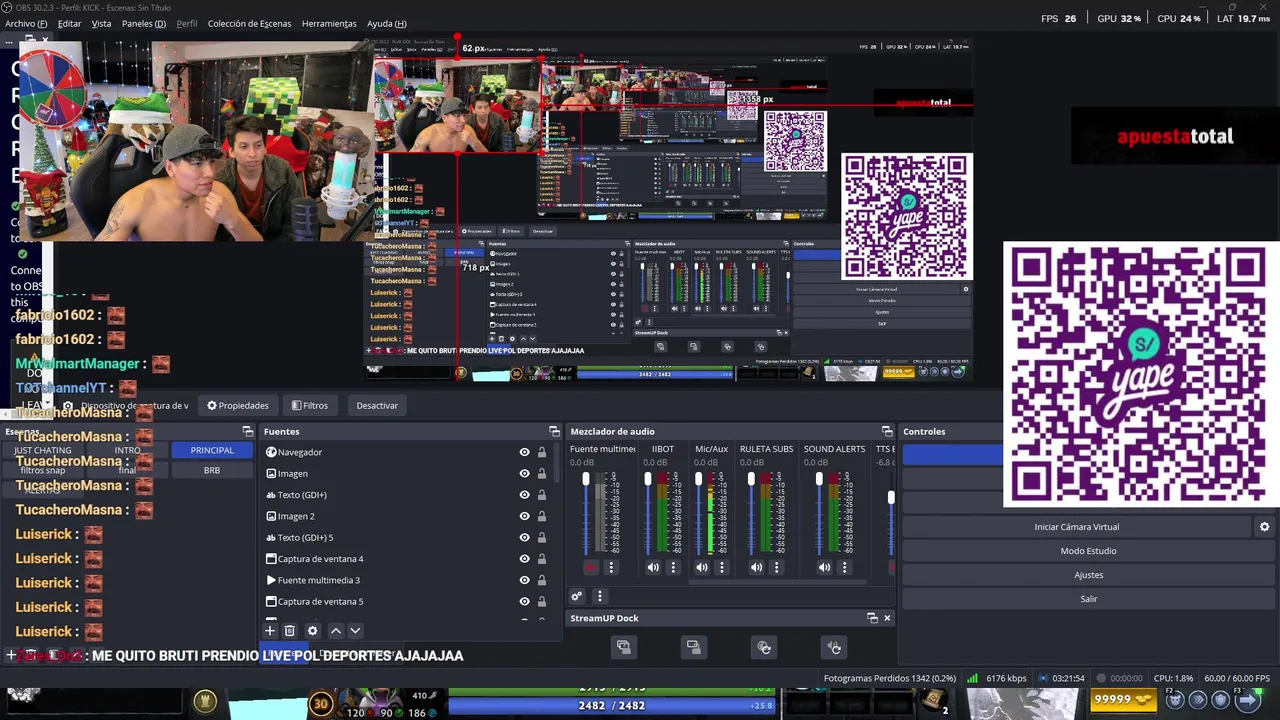Mute the IIBOT audio channel
This screenshot has width=1280, height=720.
point(653,567)
